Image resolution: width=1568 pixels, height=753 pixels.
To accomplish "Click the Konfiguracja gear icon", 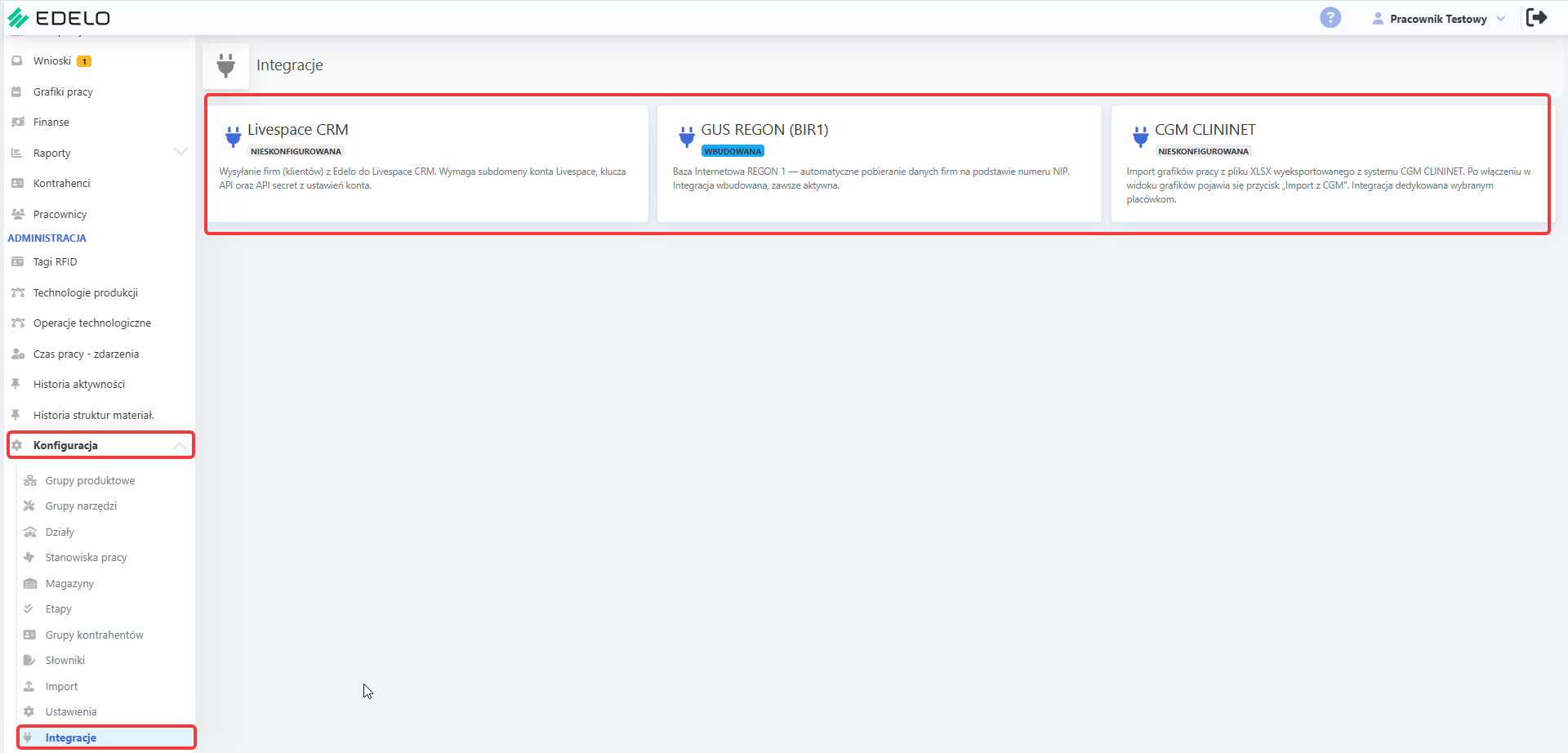I will coord(17,445).
